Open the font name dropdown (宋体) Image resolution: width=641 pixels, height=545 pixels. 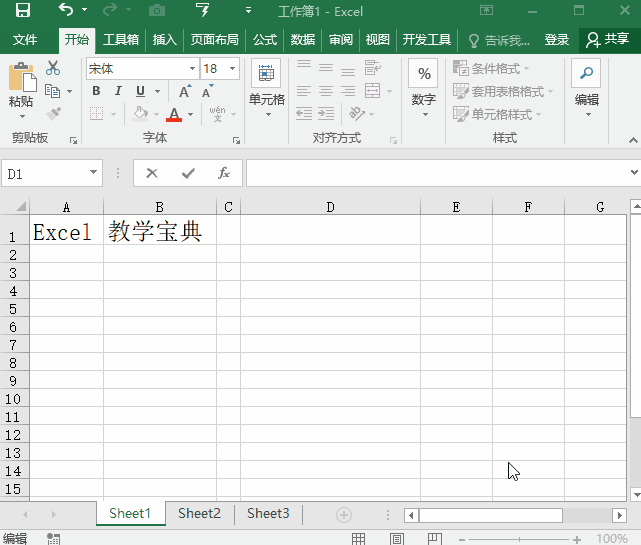coord(192,68)
